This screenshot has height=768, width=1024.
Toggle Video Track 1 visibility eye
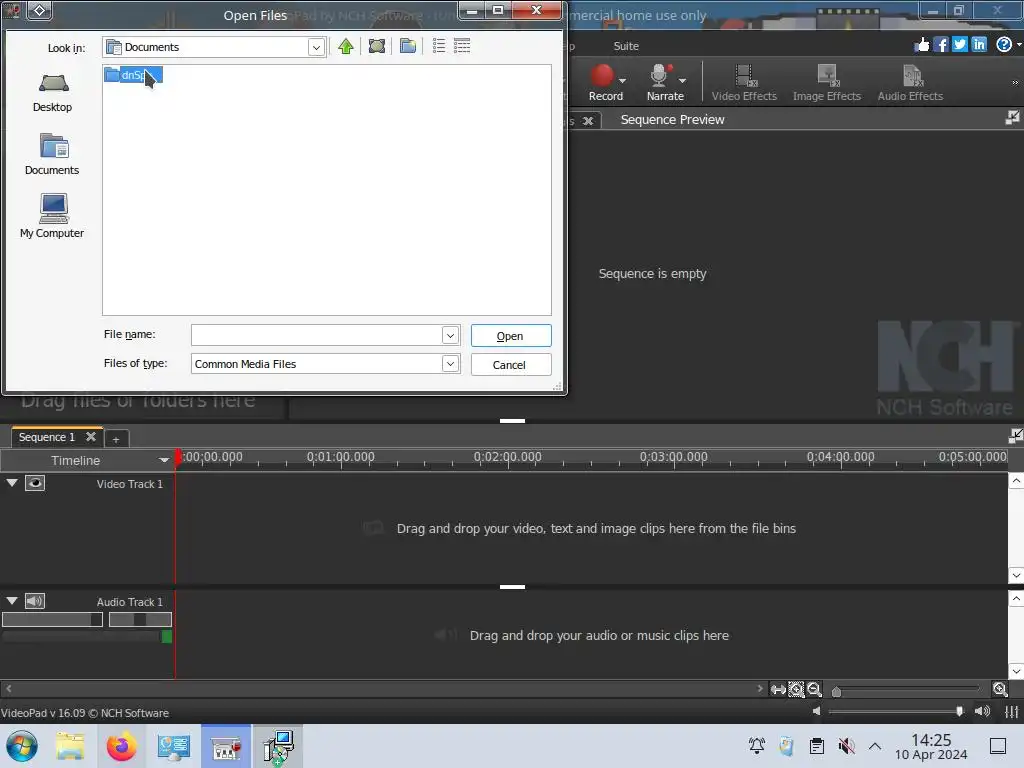point(35,483)
